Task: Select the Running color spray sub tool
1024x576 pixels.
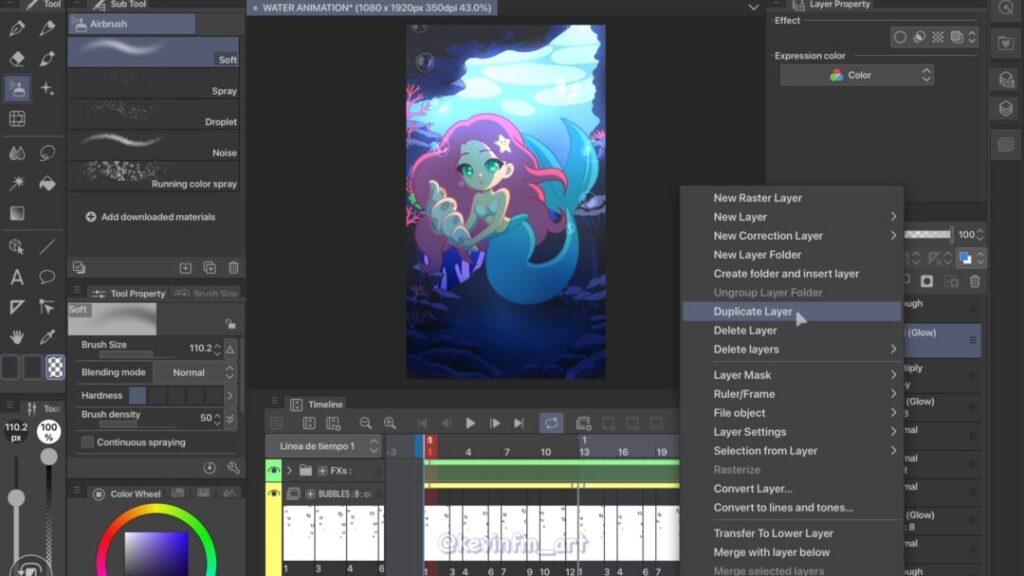Action: coord(153,176)
